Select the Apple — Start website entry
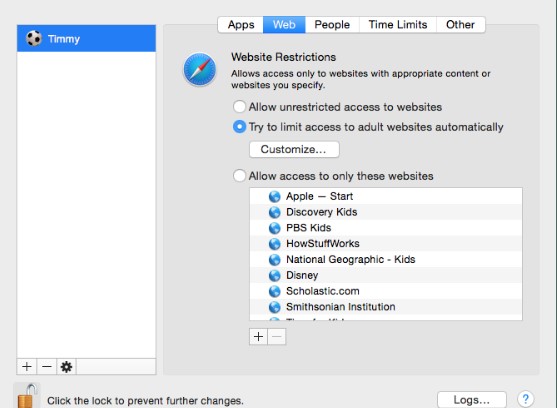The height and width of the screenshot is (408, 557). click(x=386, y=196)
